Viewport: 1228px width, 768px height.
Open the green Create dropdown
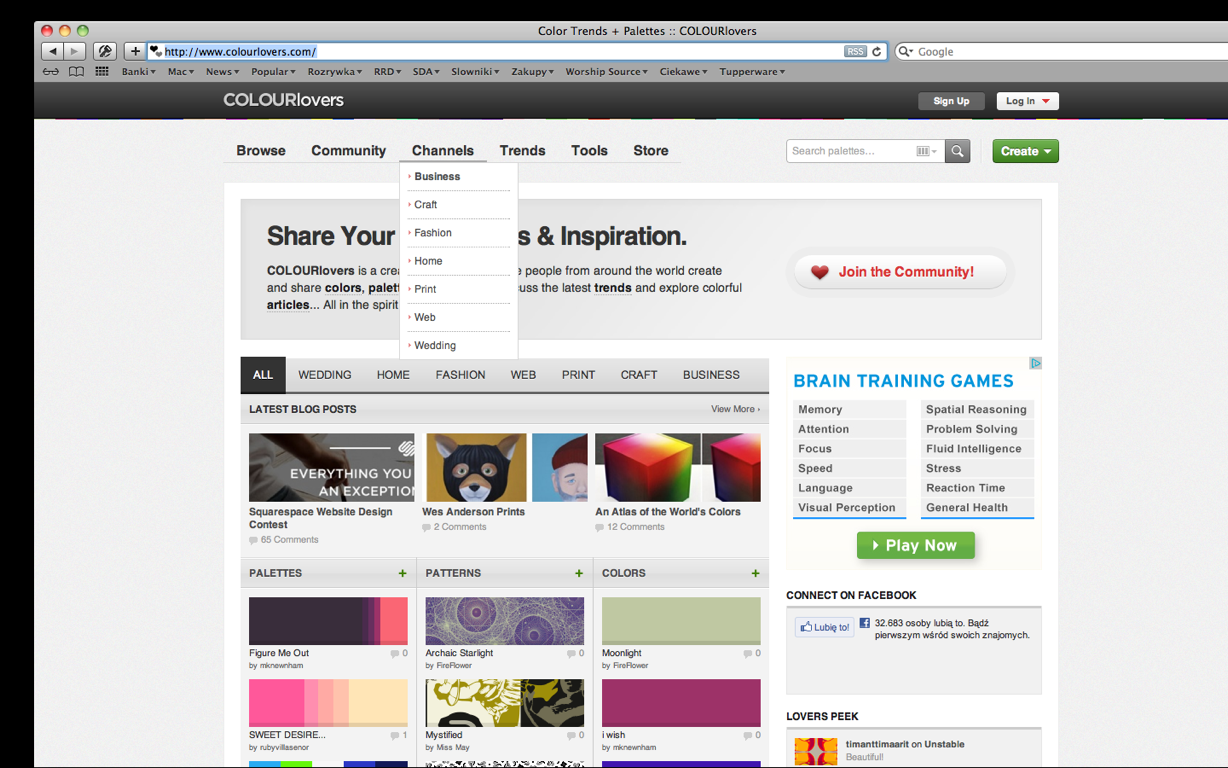(x=1026, y=151)
